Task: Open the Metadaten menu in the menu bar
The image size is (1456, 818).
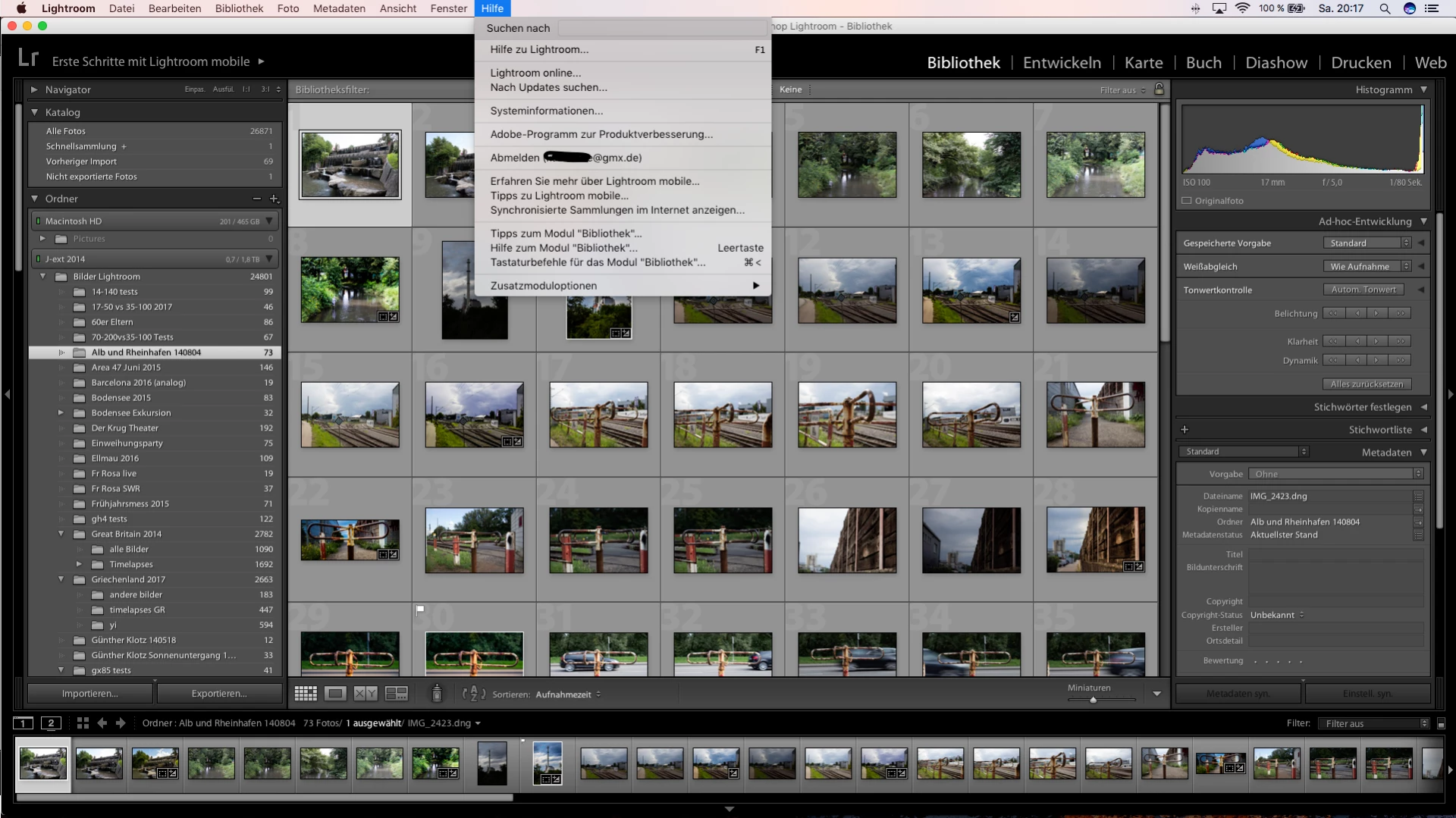Action: [339, 8]
